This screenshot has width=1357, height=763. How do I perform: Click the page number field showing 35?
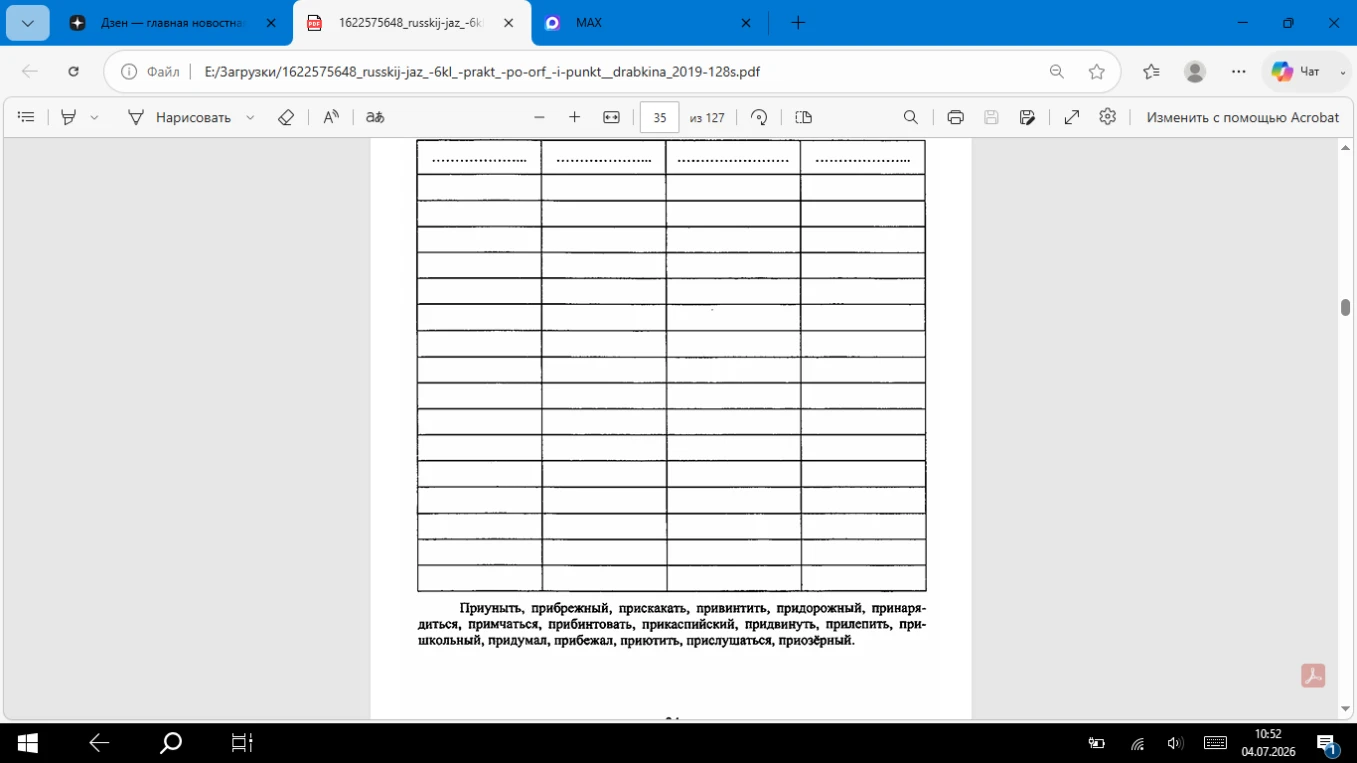point(659,117)
